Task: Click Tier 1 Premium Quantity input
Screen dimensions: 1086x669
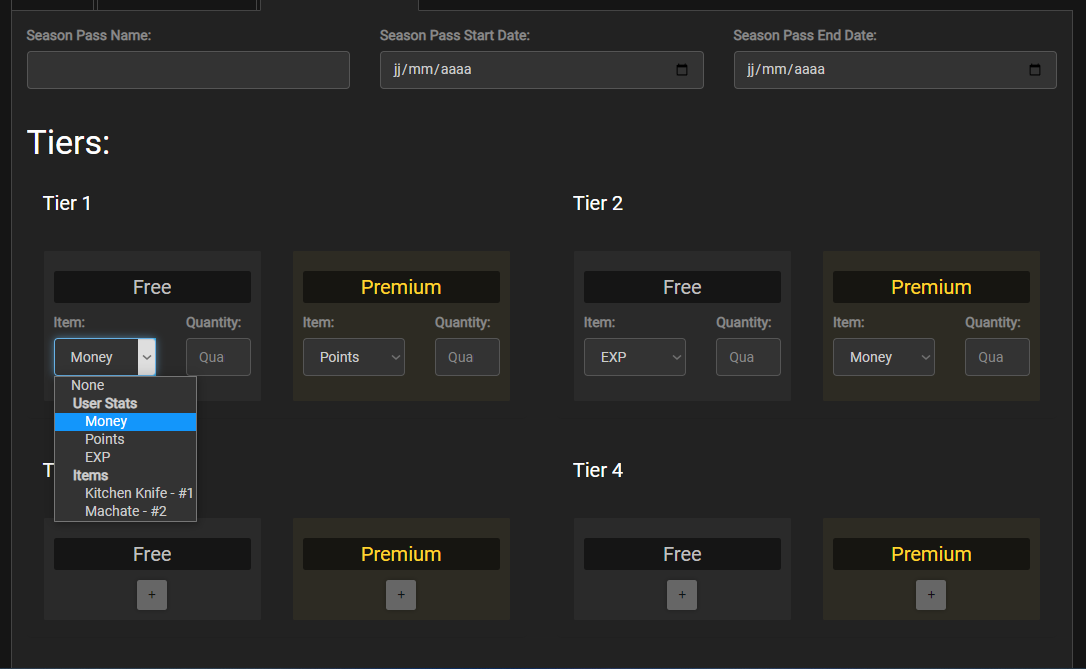Action: click(x=467, y=357)
